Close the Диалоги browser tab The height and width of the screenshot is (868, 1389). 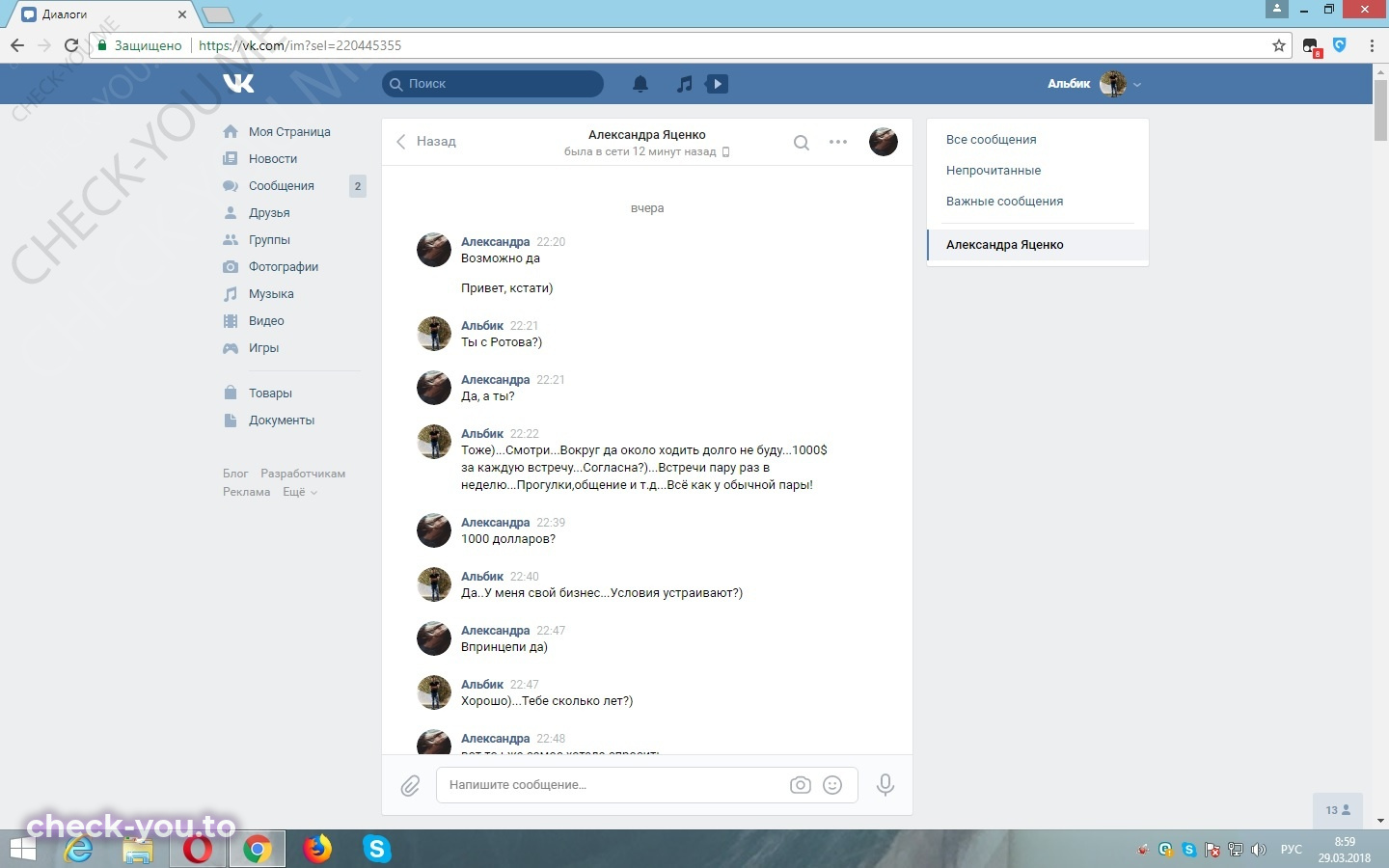coord(182,14)
